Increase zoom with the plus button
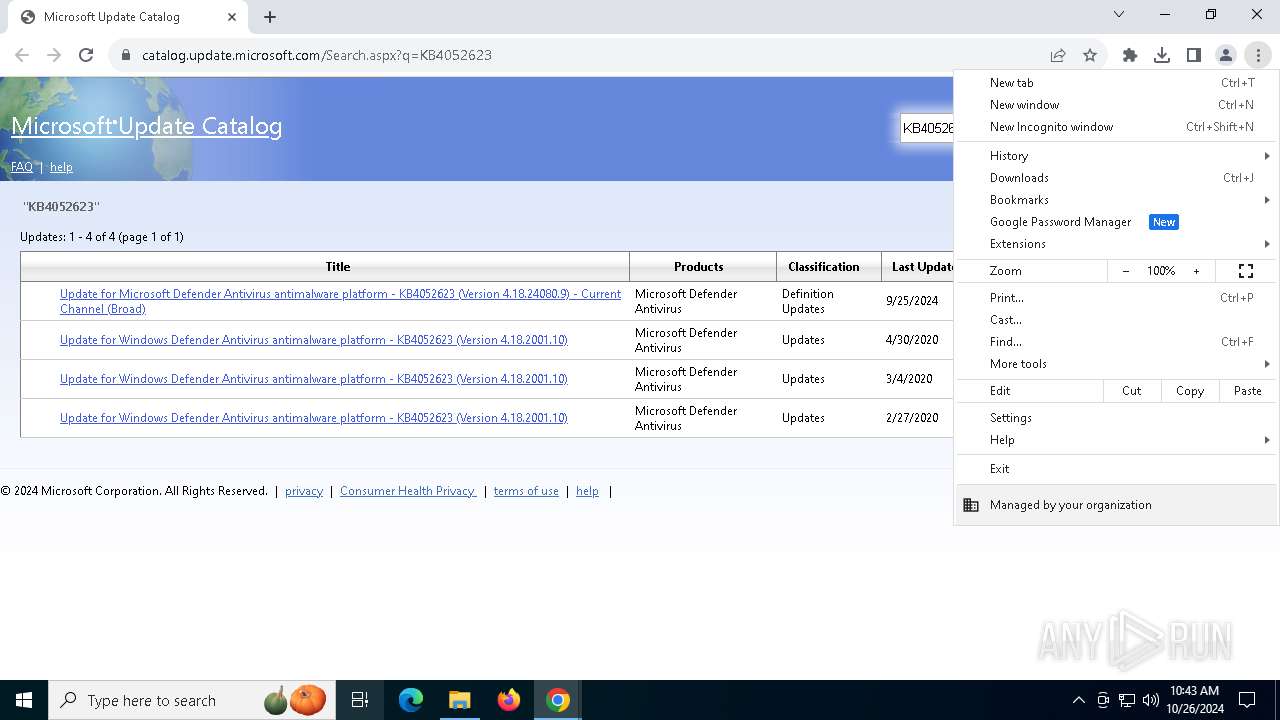 [1196, 271]
